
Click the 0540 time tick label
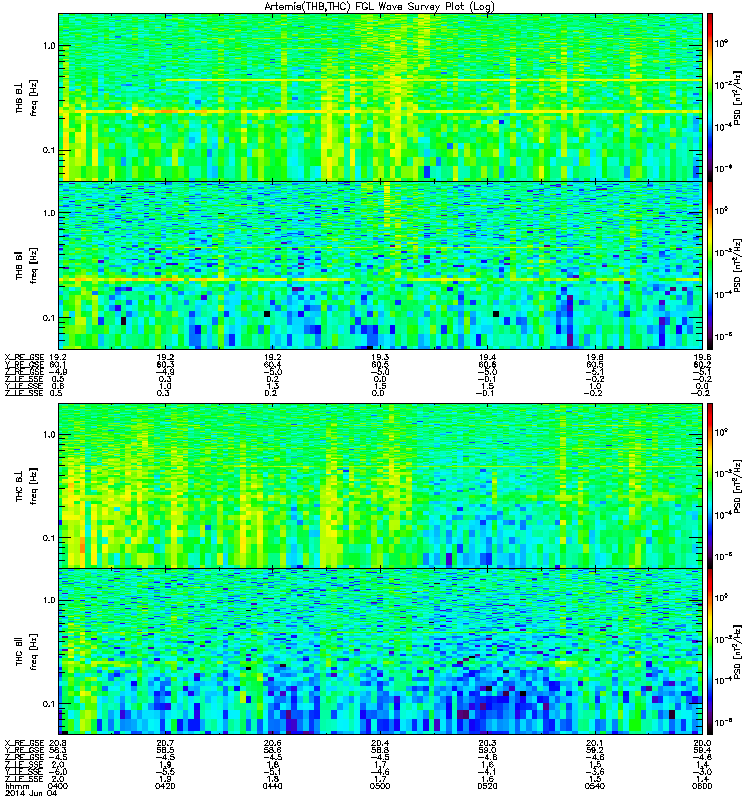(594, 786)
